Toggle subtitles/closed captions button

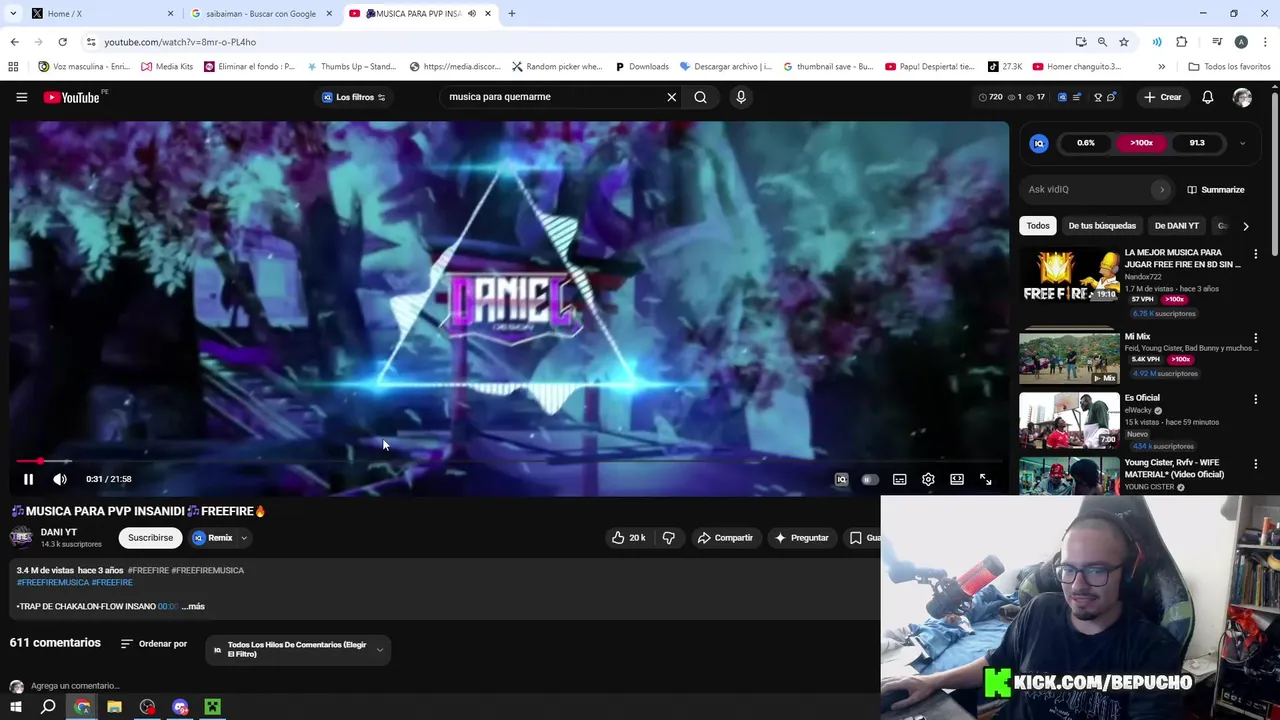899,480
